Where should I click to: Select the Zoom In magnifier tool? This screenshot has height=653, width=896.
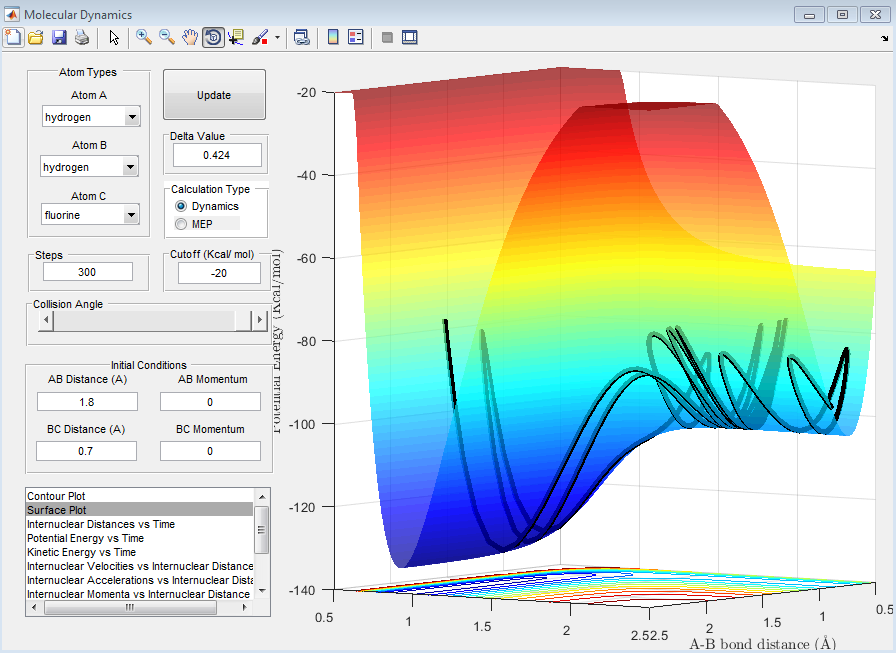click(x=144, y=37)
